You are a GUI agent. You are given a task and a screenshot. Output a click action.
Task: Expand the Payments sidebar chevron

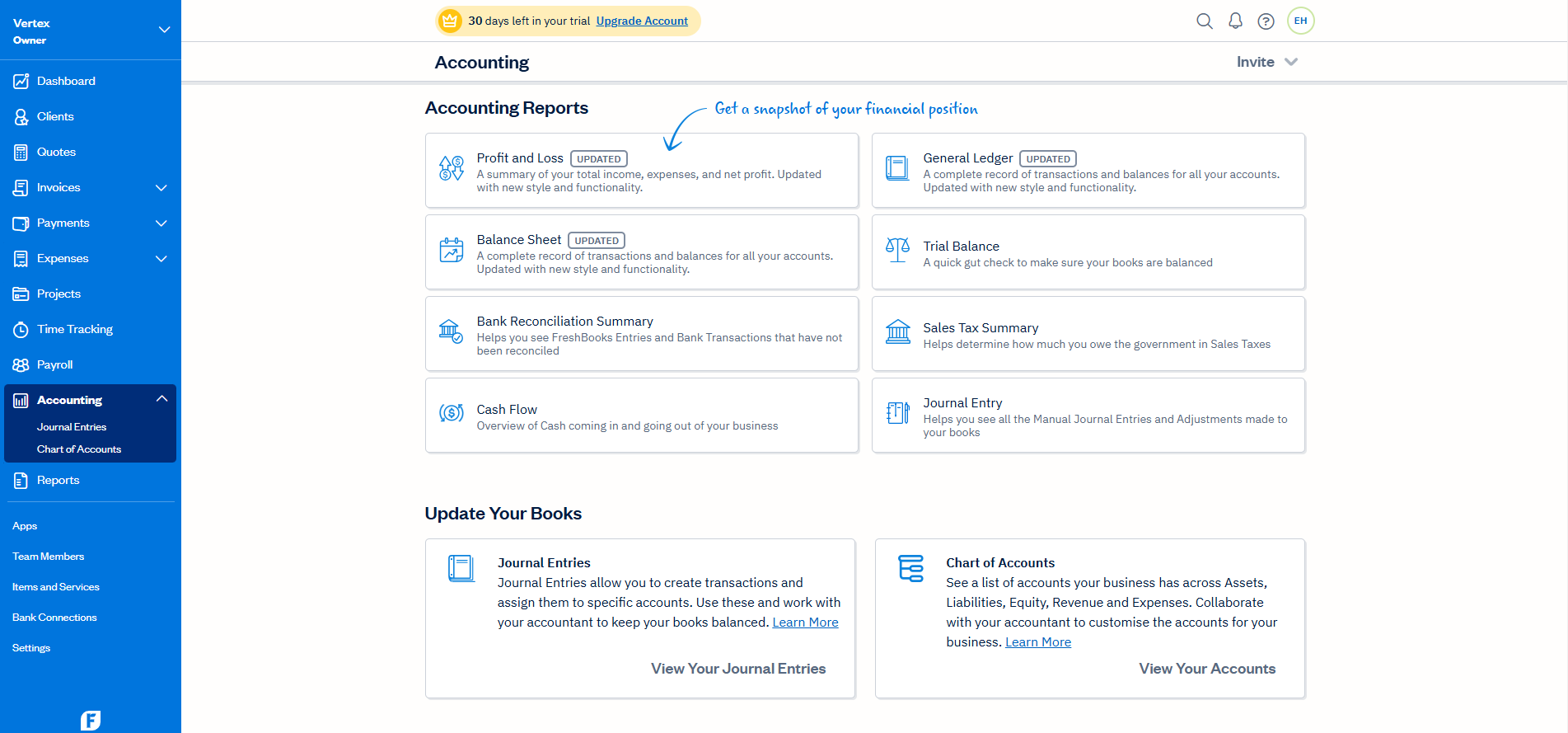(x=161, y=223)
